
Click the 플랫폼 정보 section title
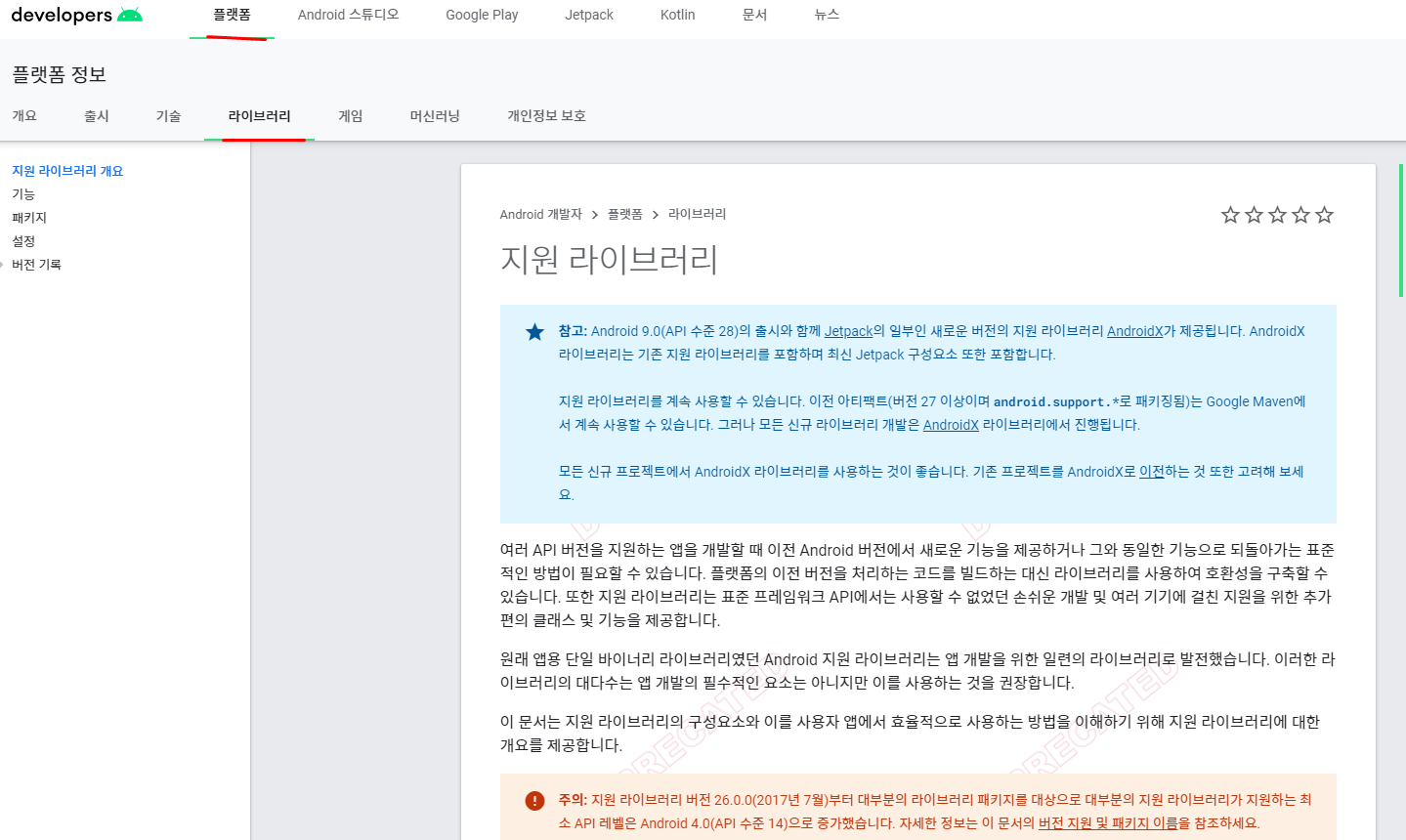(x=59, y=75)
